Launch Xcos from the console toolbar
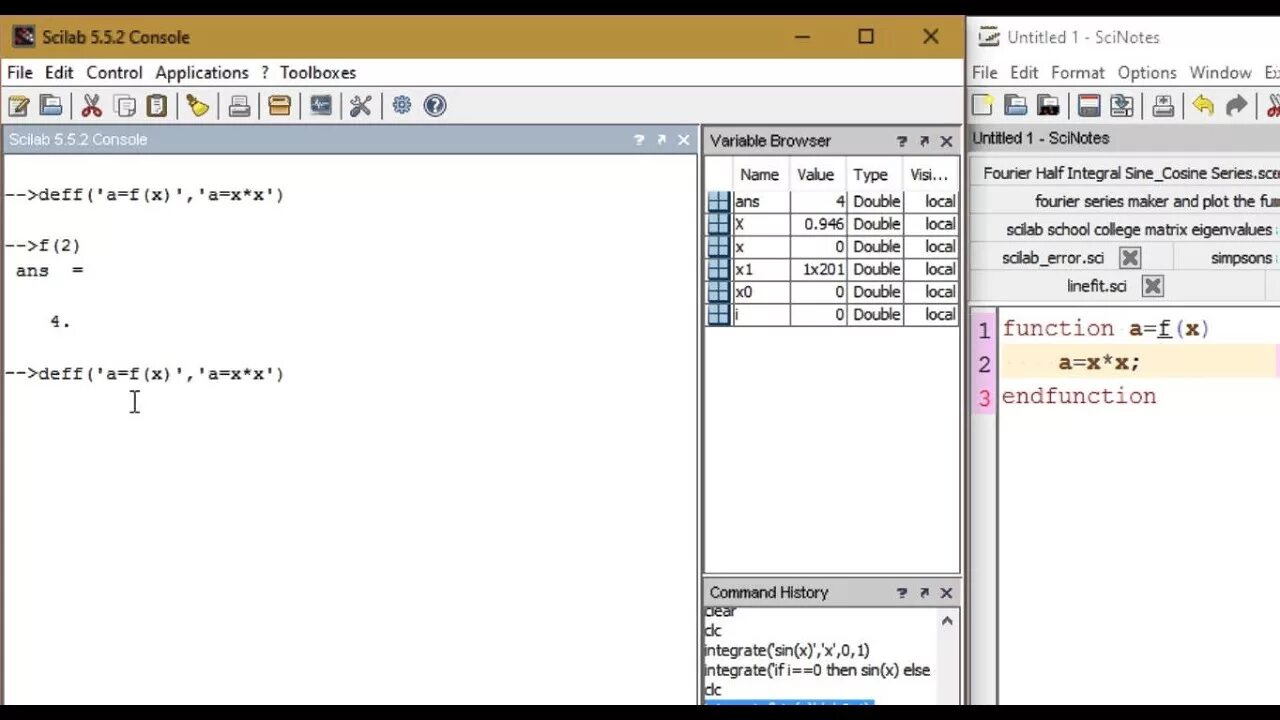Viewport: 1280px width, 720px height. 321,105
